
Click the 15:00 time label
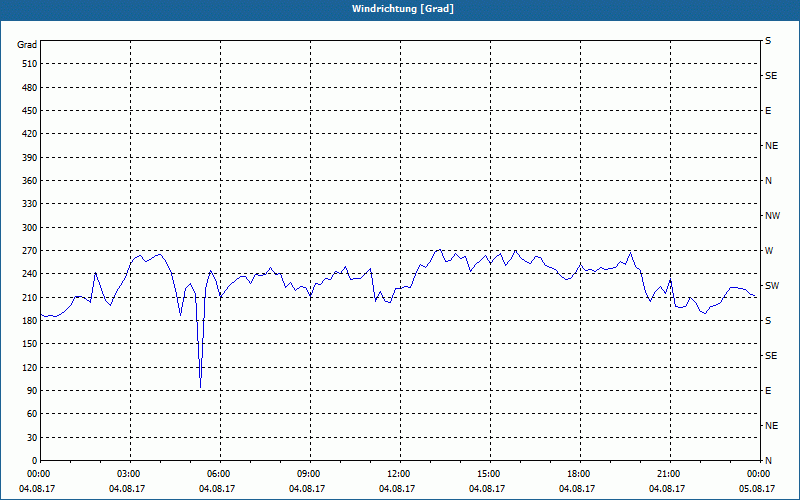coord(489,474)
